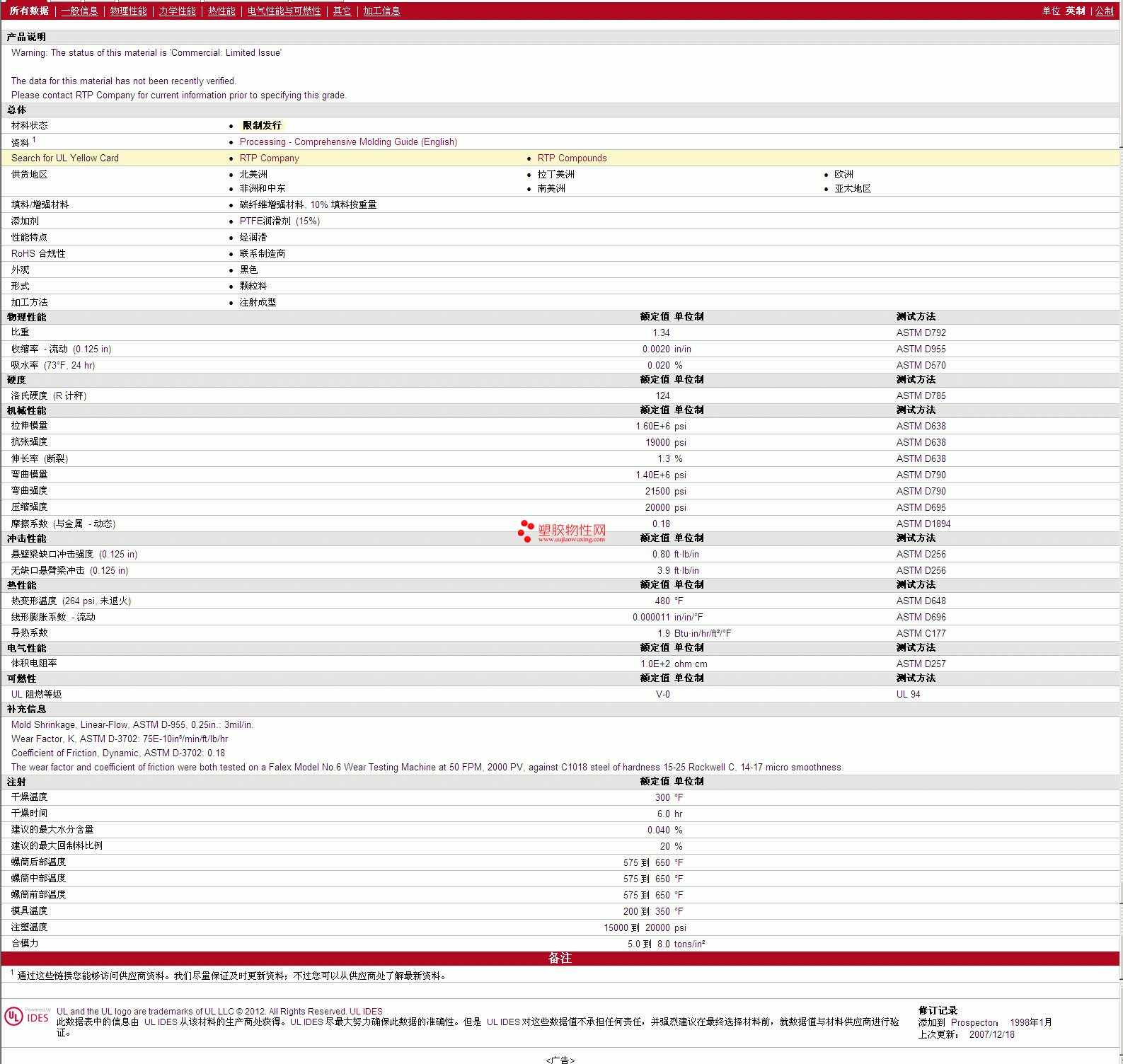The image size is (1123, 1064).
Task: Open the RTP Compounds link
Action: pos(572,158)
